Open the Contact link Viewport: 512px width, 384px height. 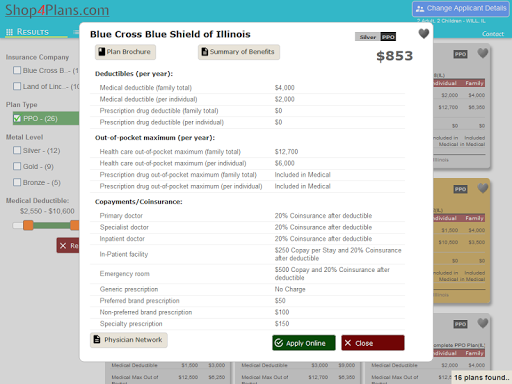493,34
